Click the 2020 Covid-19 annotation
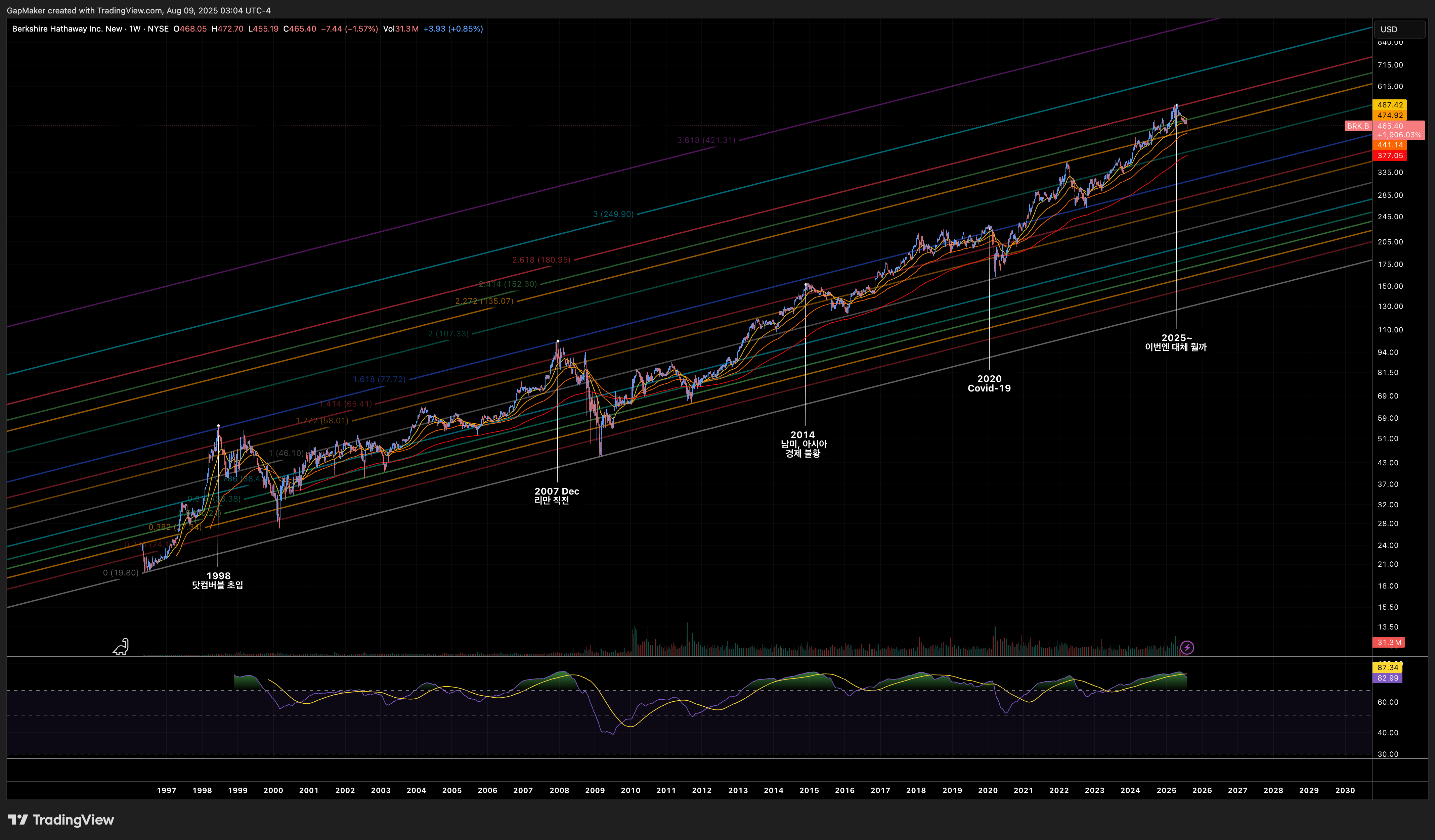This screenshot has height=840, width=1435. coord(989,384)
